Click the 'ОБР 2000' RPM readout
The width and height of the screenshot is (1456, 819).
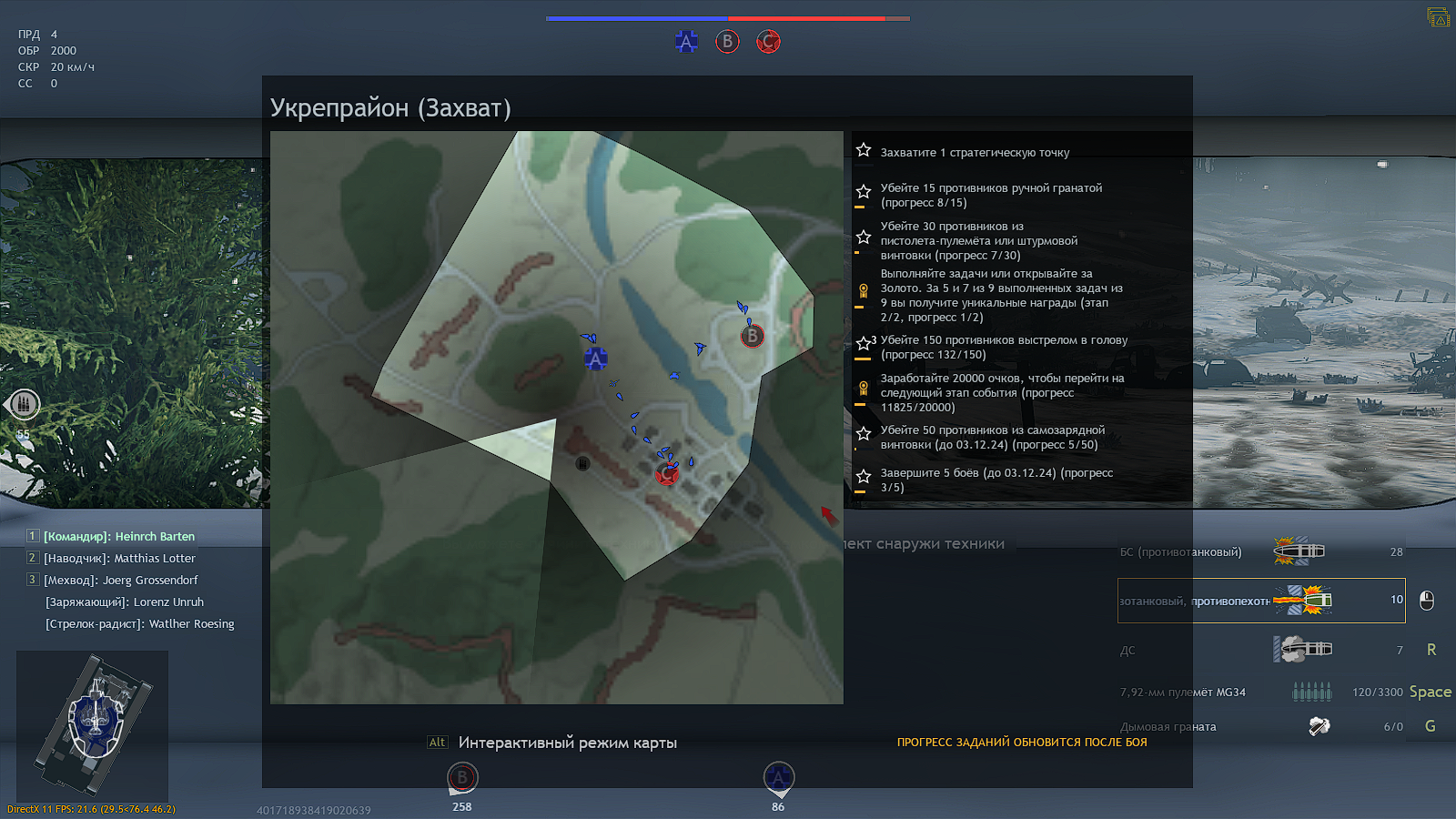click(47, 50)
